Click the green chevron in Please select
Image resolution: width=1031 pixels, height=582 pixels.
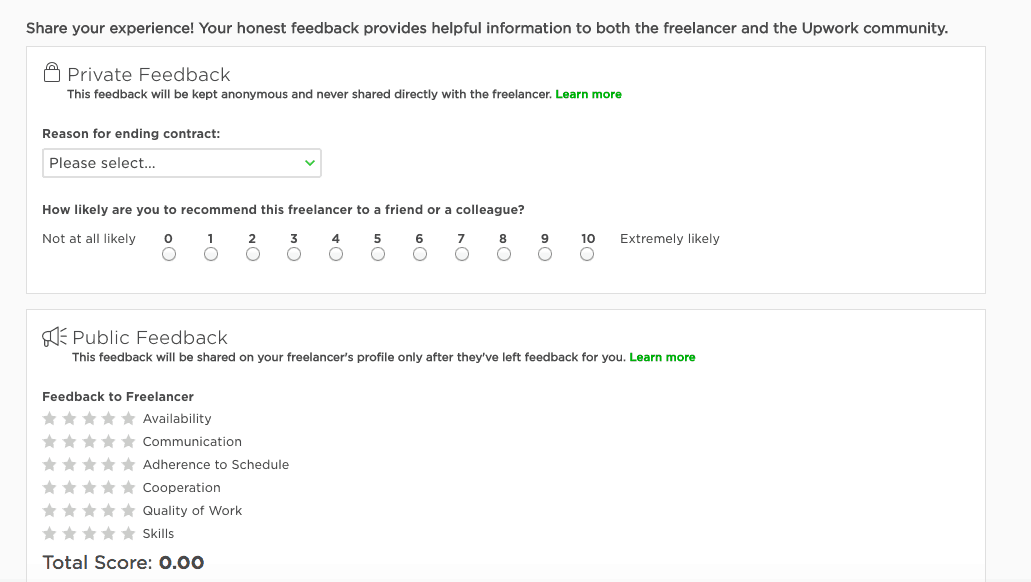[x=310, y=163]
